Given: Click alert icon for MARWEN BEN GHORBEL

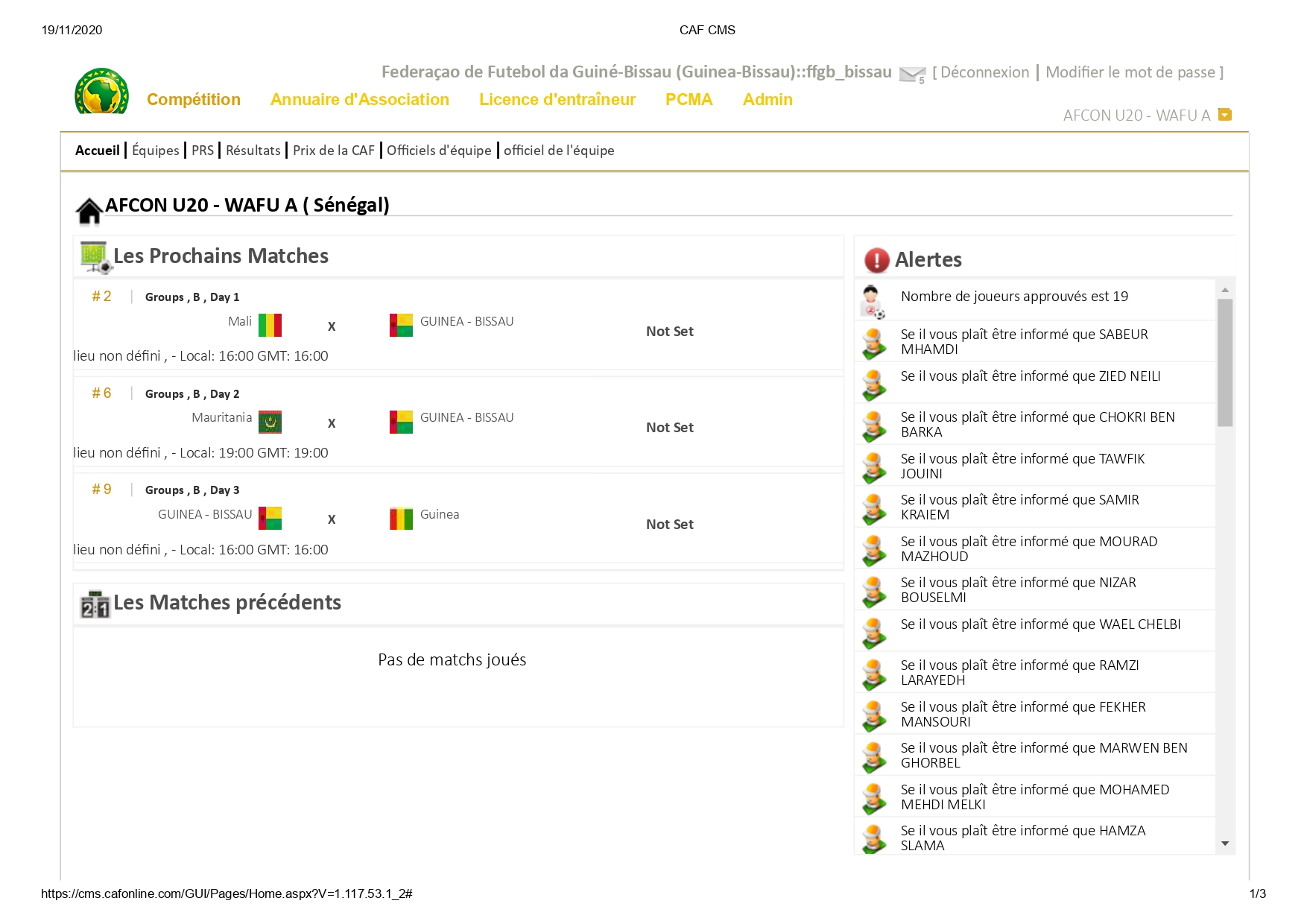Looking at the screenshot, I should tap(873, 757).
